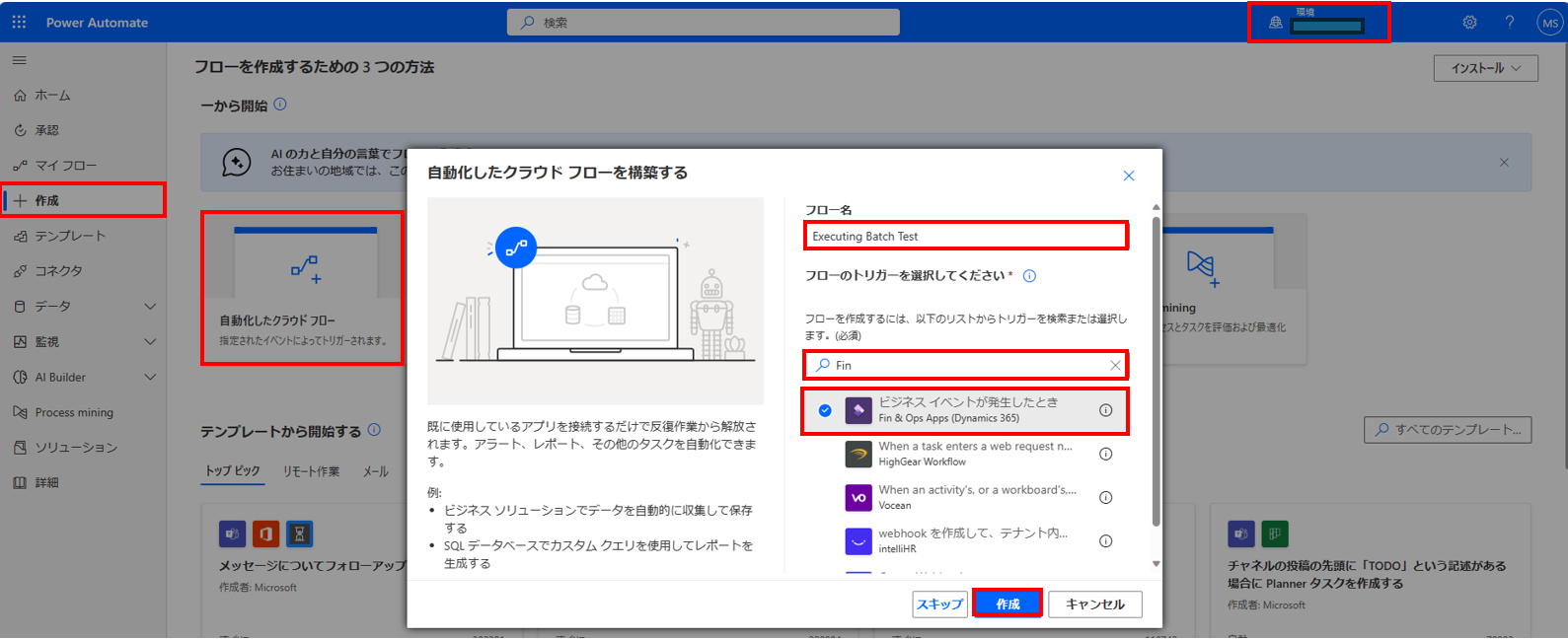The height and width of the screenshot is (639, 1568).
Task: Open メッセージについてフォローアップ template
Action: [312, 566]
